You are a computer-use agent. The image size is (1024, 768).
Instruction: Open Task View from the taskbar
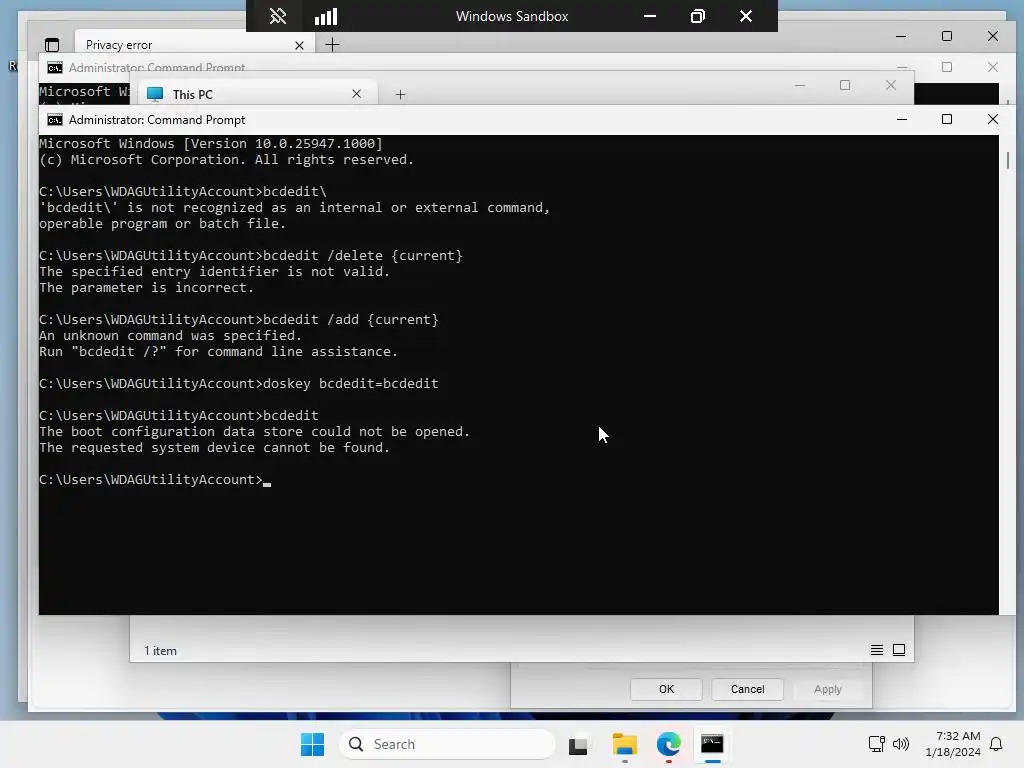point(578,744)
